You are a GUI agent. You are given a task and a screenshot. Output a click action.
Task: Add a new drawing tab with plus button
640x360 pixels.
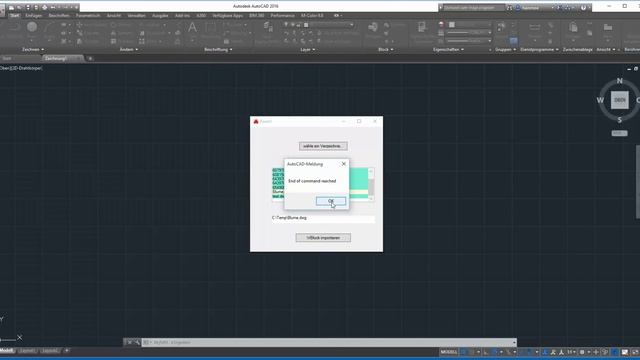pyautogui.click(x=90, y=58)
